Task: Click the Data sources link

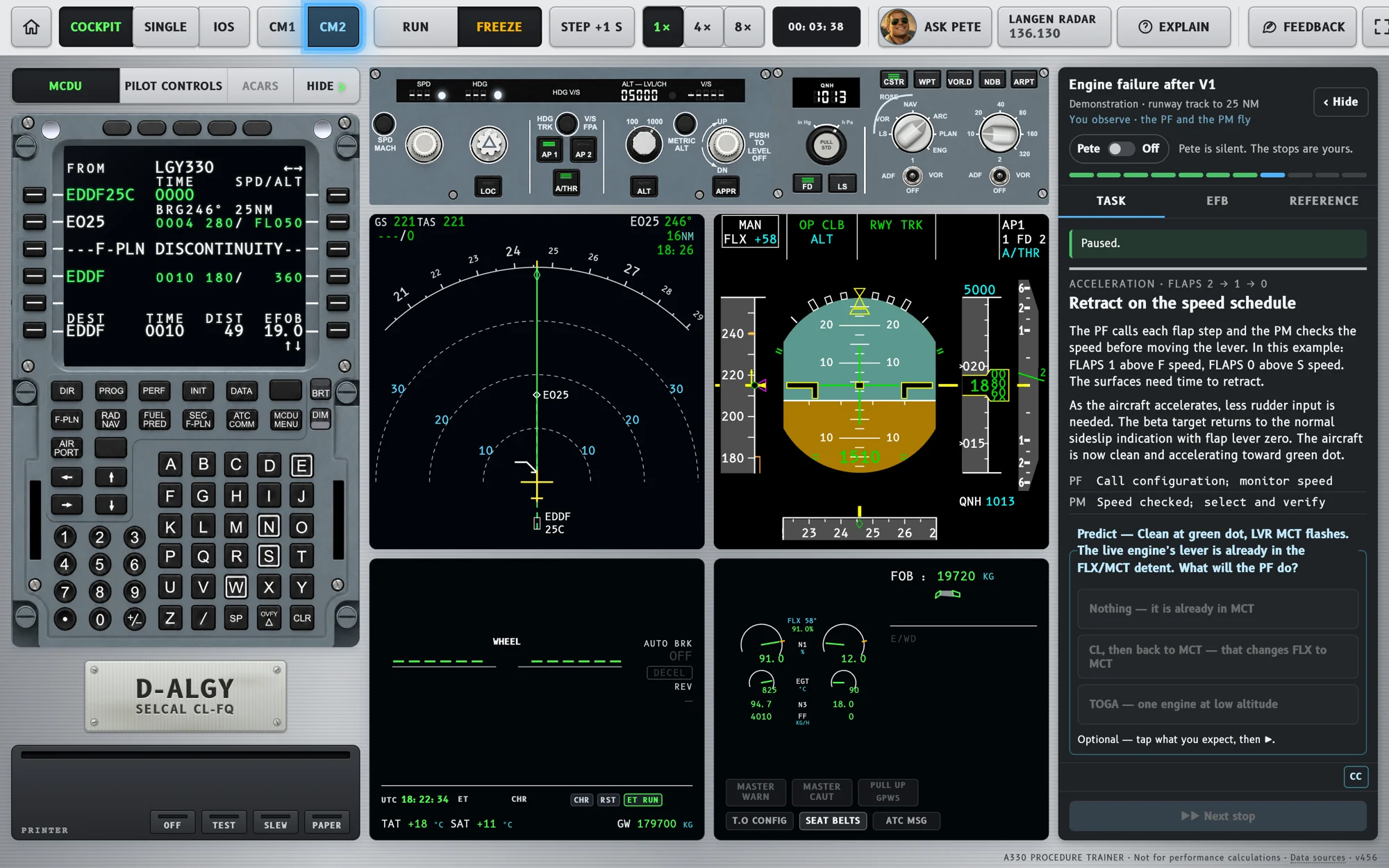Action: tap(1317, 858)
